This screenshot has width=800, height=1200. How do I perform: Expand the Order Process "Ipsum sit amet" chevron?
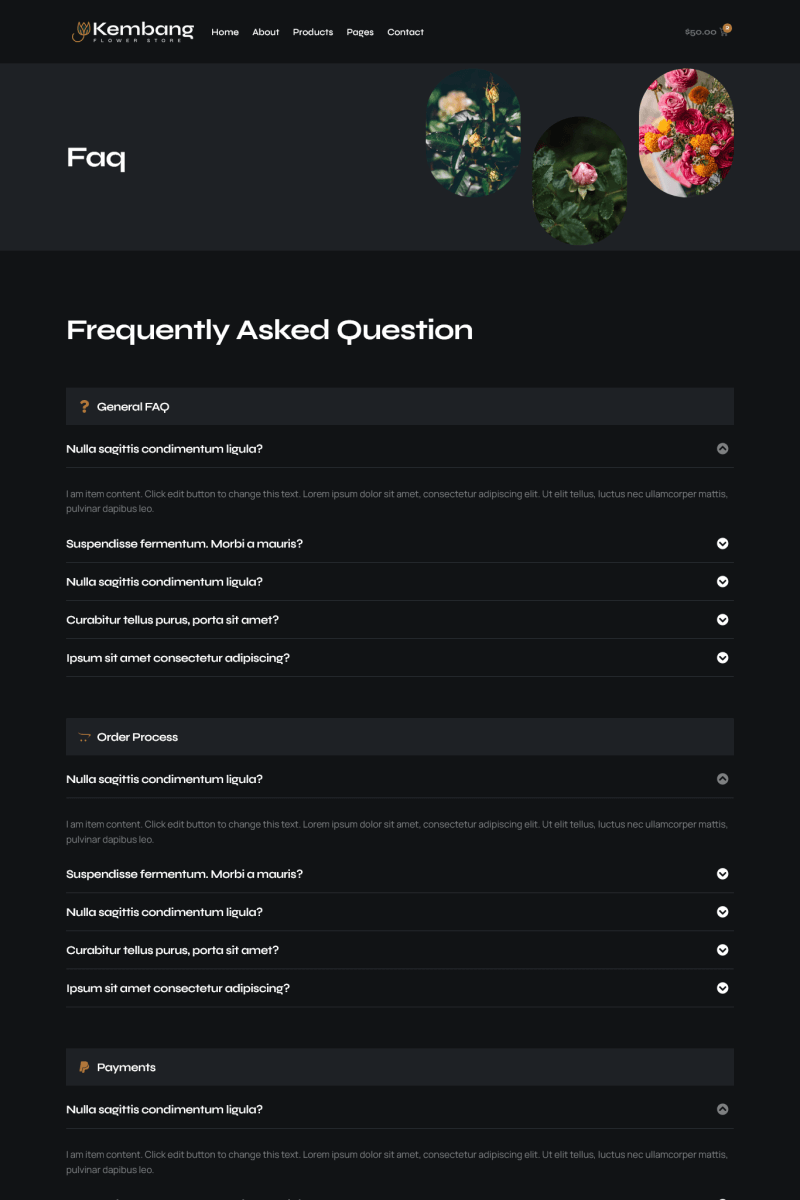(723, 988)
